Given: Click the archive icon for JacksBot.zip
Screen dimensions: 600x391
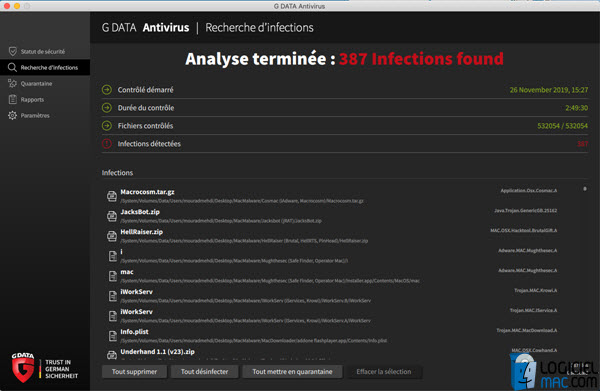Looking at the screenshot, I should (x=112, y=216).
